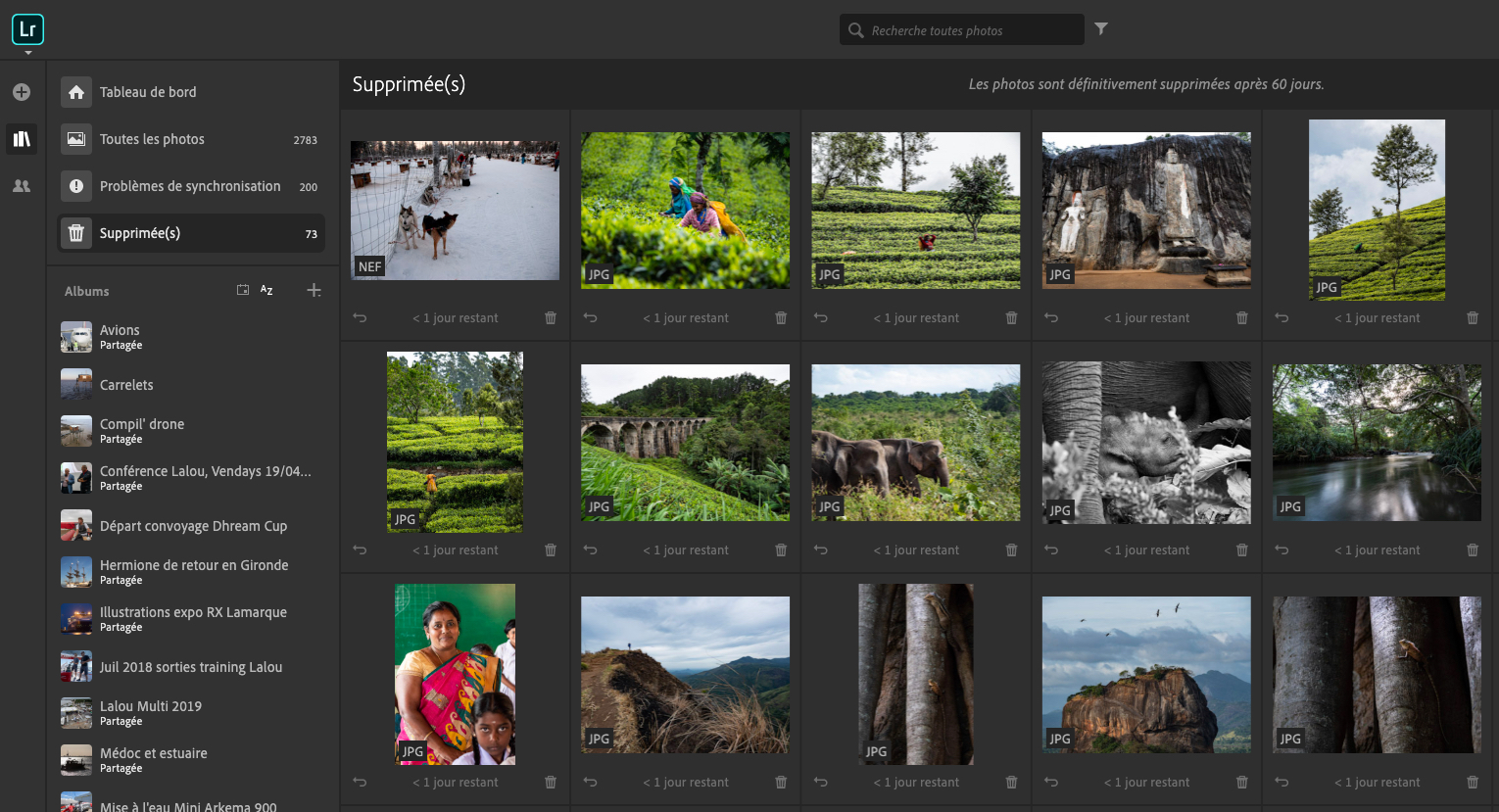
Task: Open Tableau de bord
Action: [191, 92]
